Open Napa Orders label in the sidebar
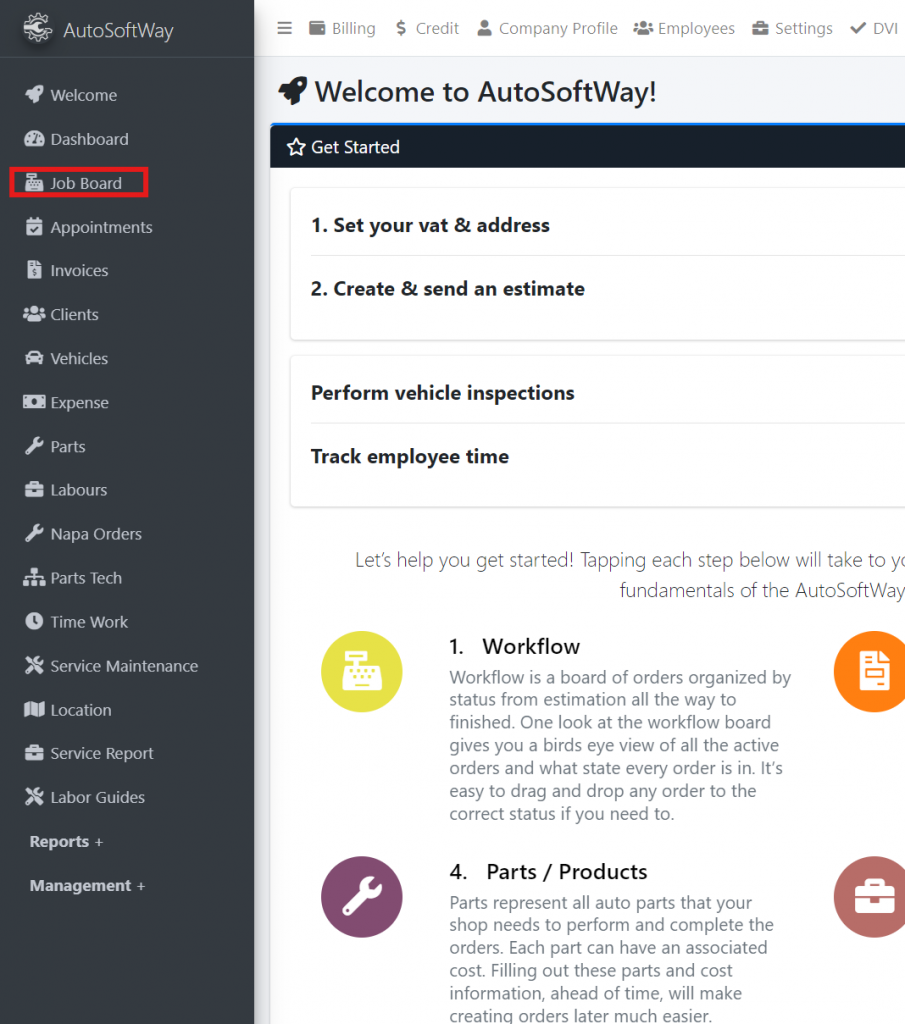 pos(96,534)
